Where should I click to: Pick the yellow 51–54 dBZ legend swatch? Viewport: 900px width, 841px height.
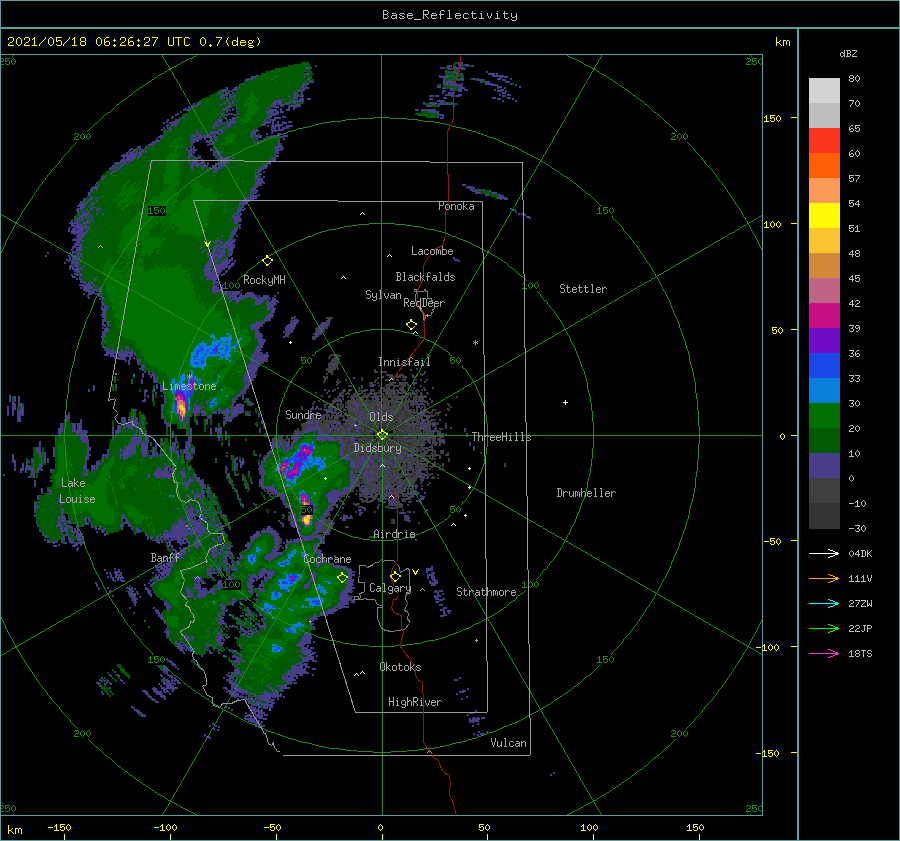tap(824, 216)
